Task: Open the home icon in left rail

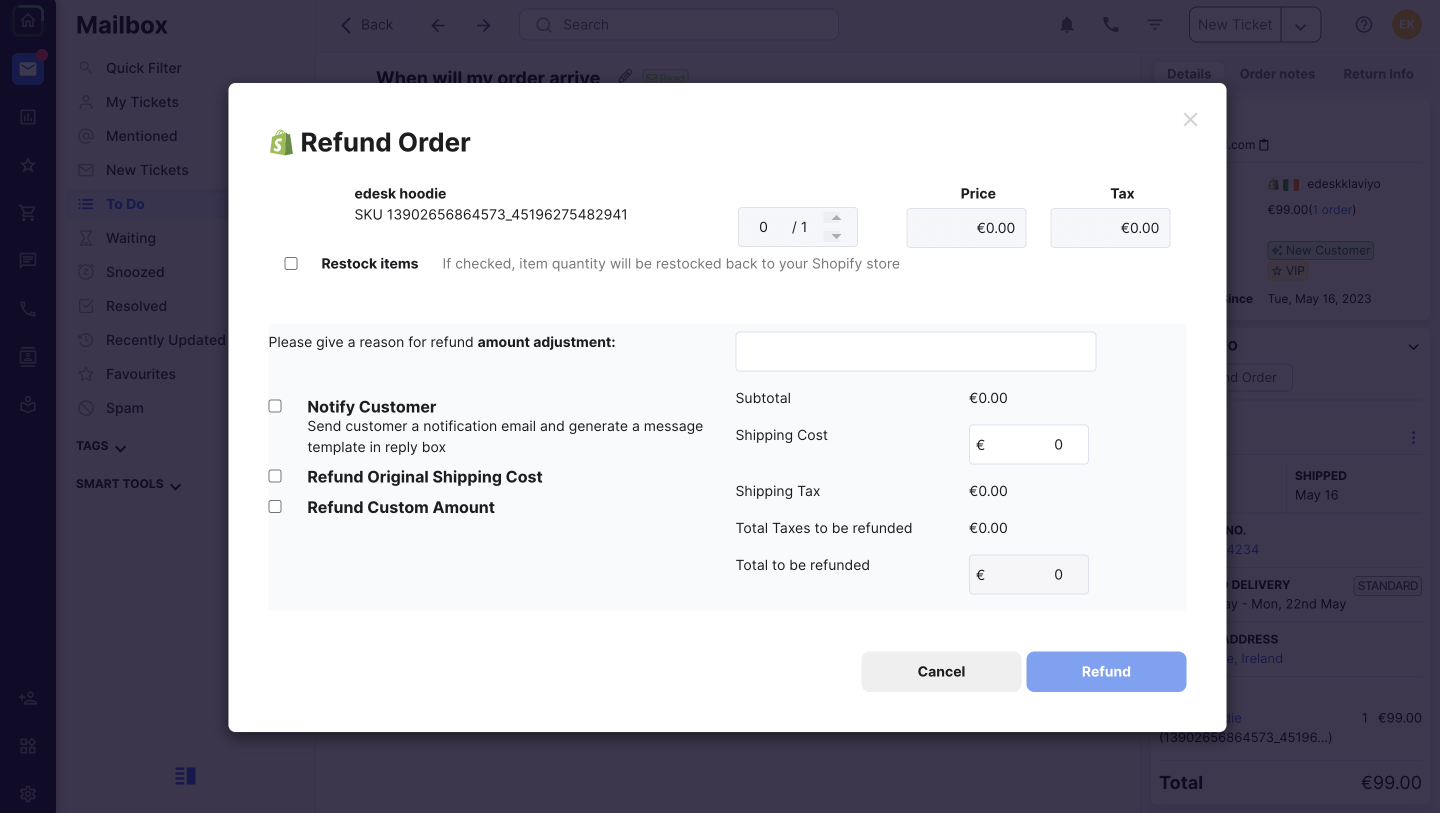Action: click(x=28, y=21)
